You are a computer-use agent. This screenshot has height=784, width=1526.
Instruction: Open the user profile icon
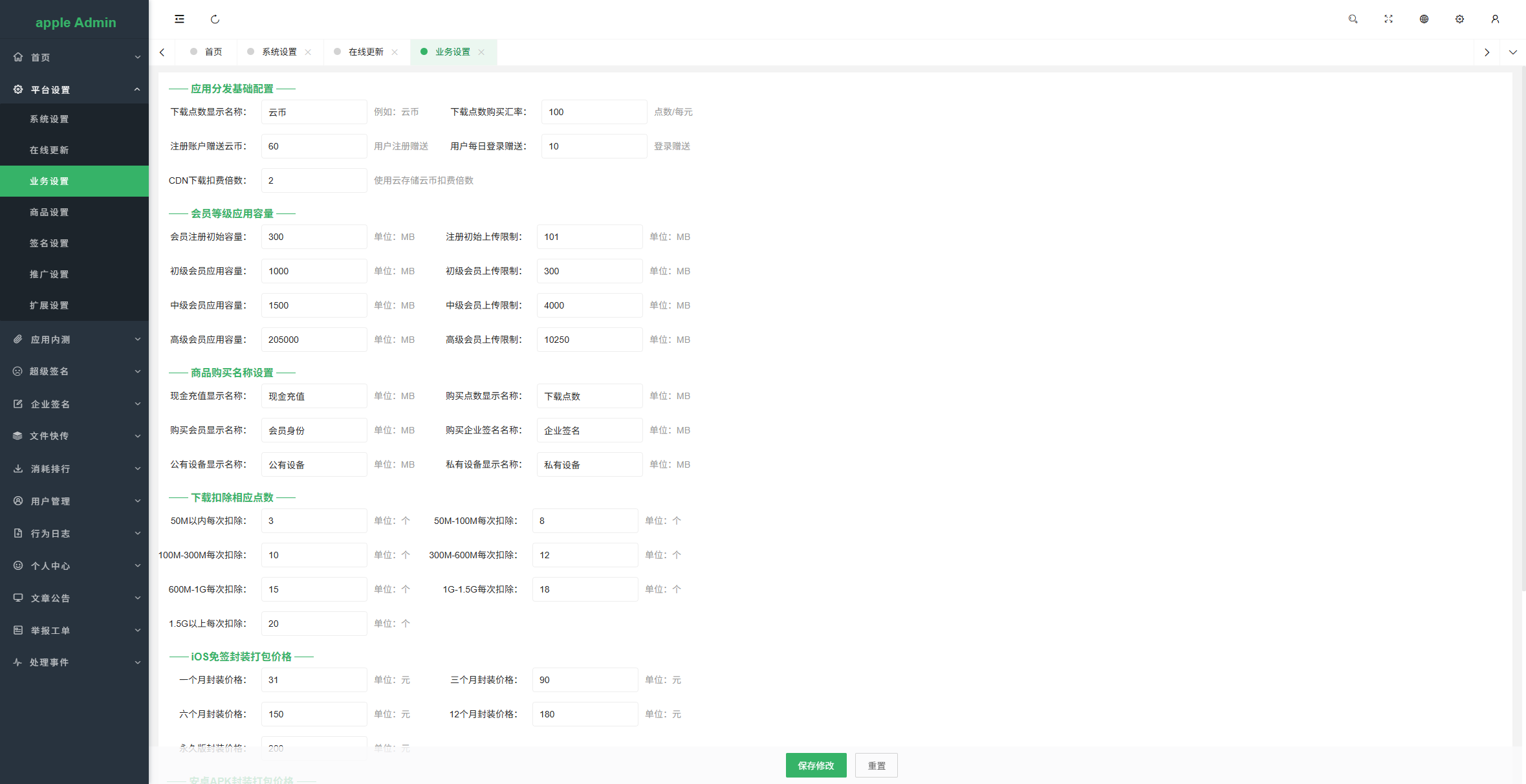tap(1495, 19)
